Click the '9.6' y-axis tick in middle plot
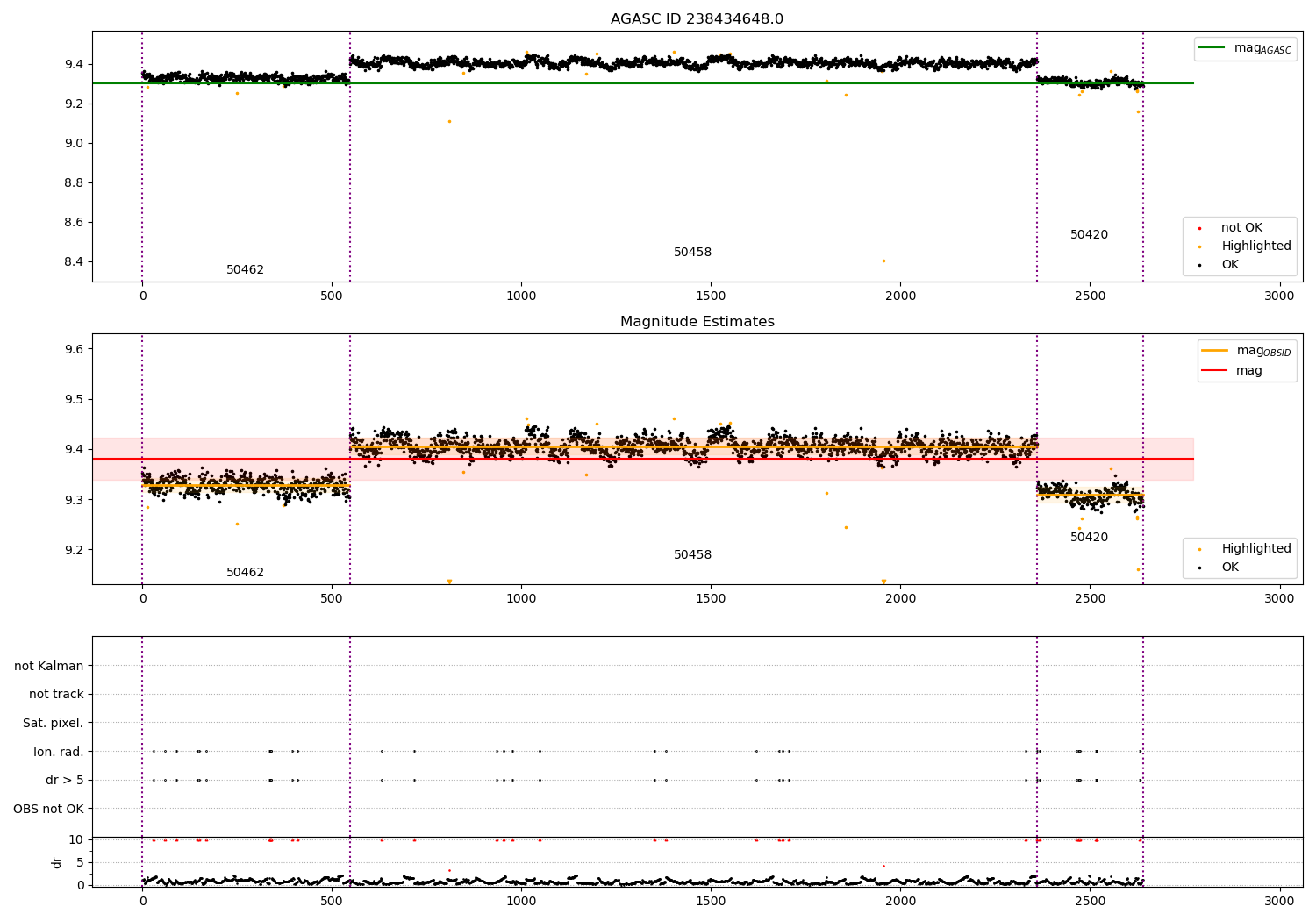 (x=73, y=349)
